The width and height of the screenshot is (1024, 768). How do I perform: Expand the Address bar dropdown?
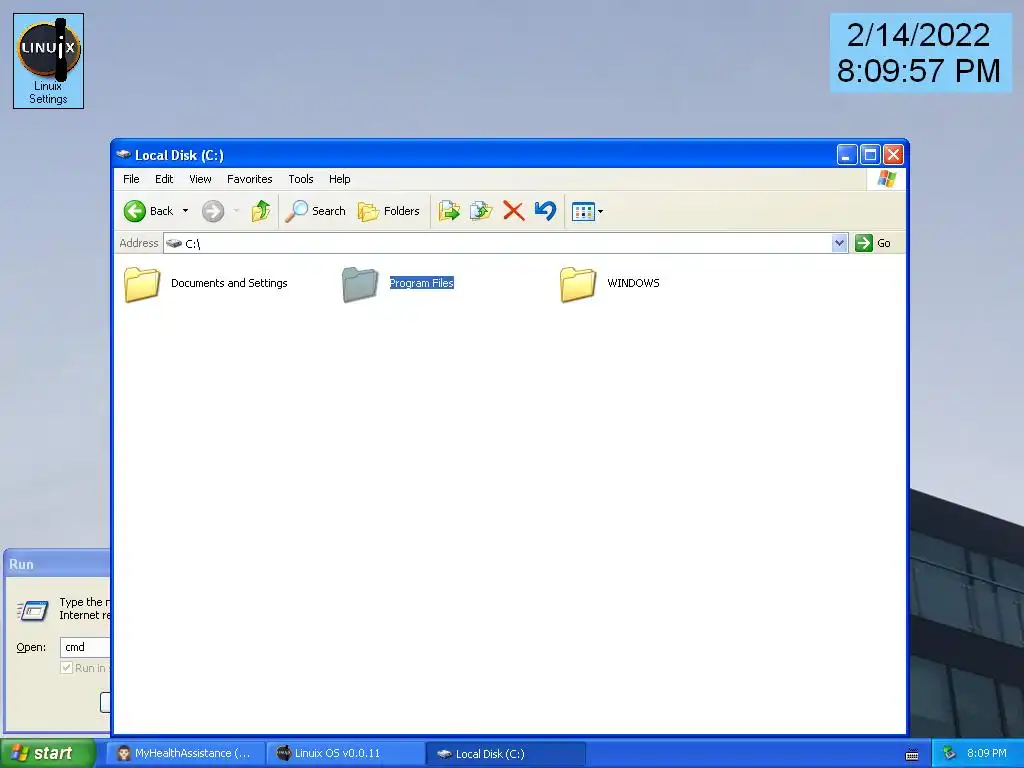pos(839,243)
